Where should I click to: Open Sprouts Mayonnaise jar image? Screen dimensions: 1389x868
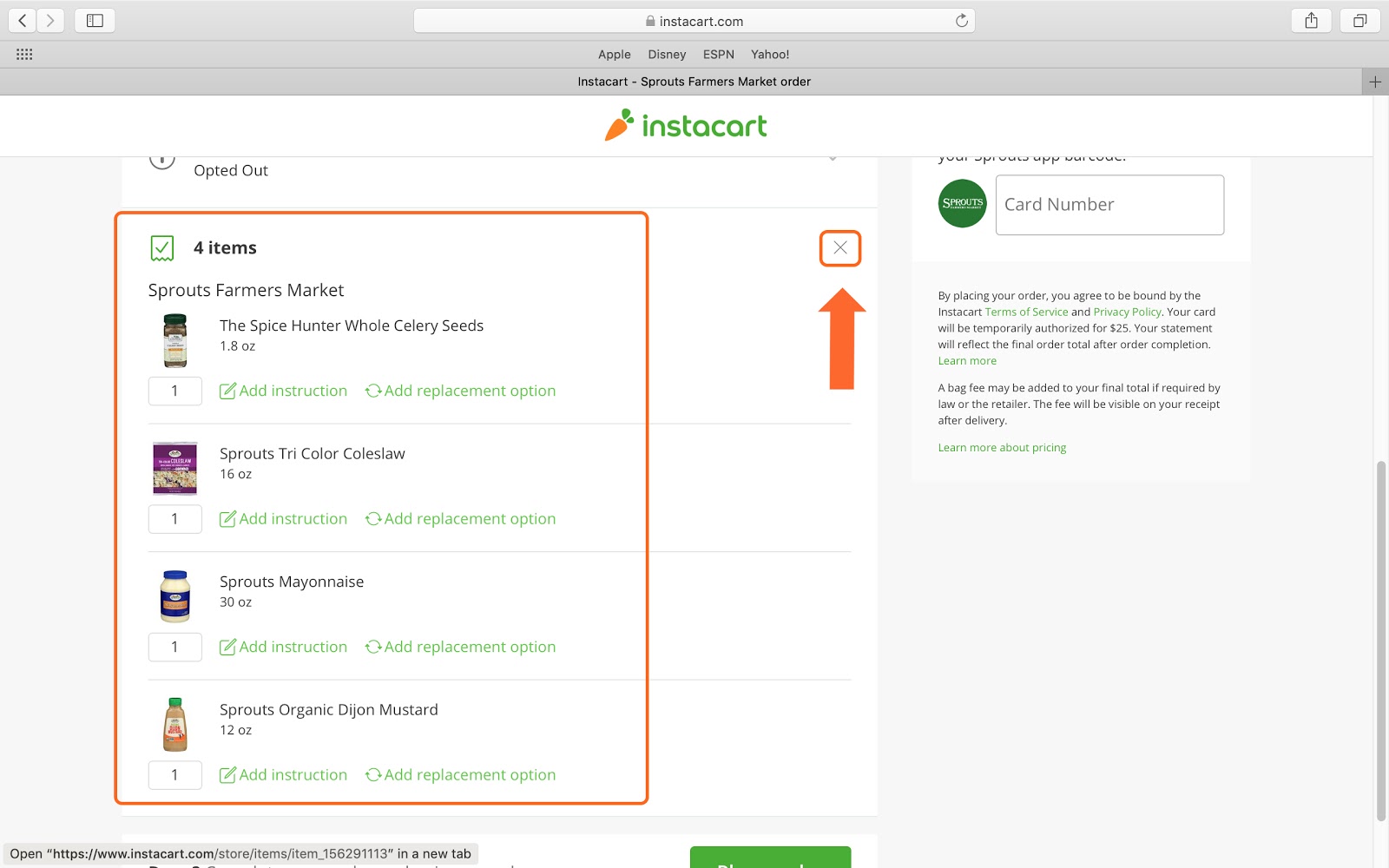[x=175, y=596]
